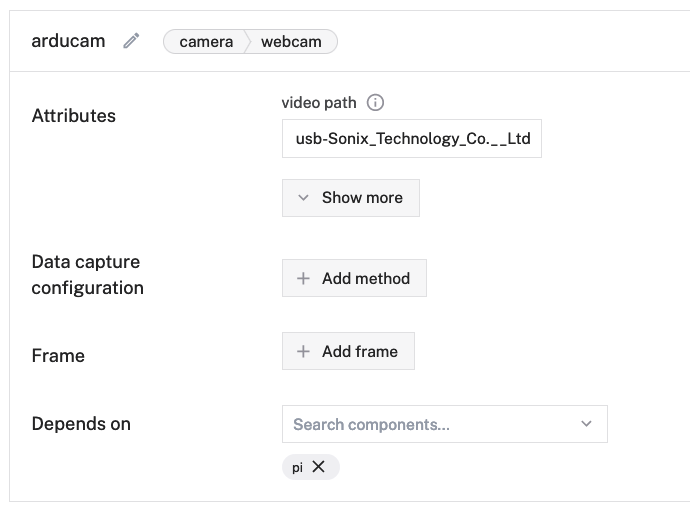Viewport: 690px width, 513px height.
Task: Click the Add method button label
Action: [x=365, y=279]
